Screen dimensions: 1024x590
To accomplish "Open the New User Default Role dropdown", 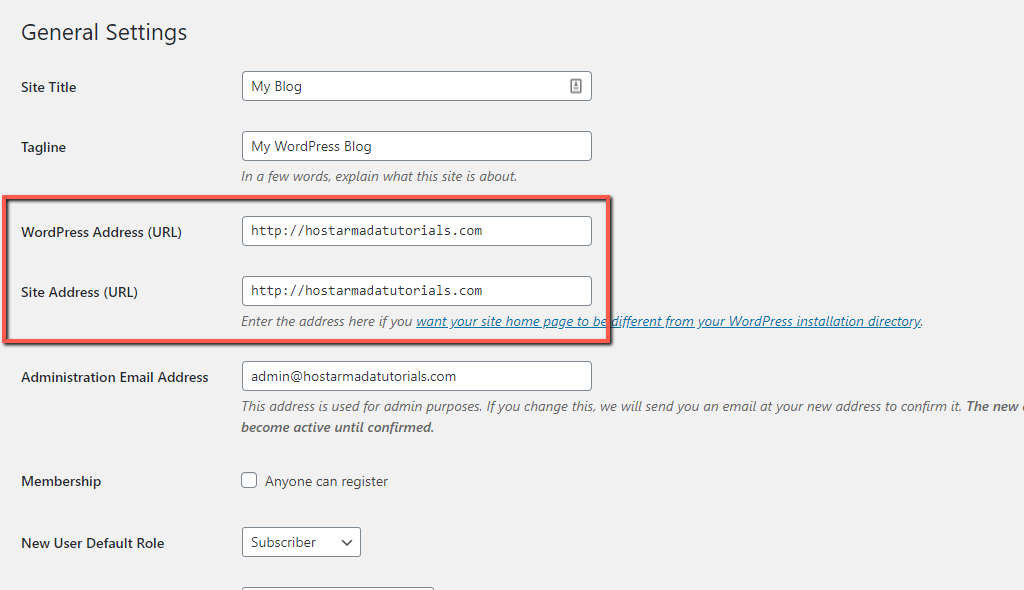I will [x=300, y=542].
